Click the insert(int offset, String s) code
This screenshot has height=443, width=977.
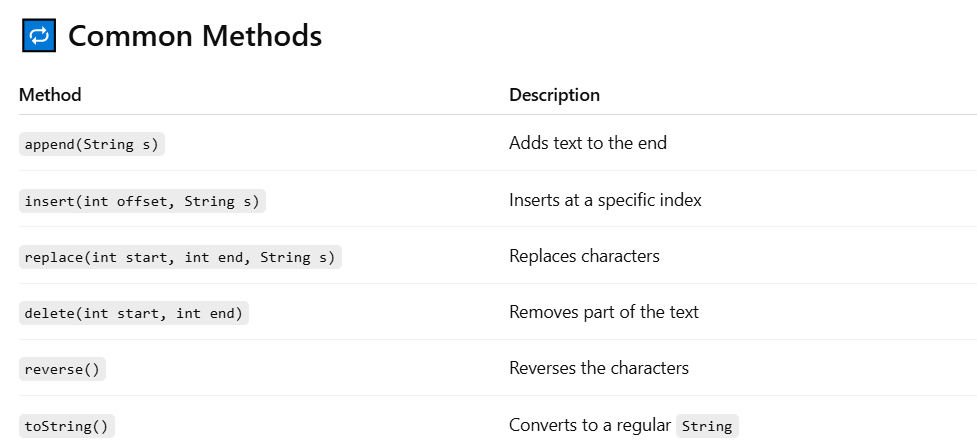142,201
